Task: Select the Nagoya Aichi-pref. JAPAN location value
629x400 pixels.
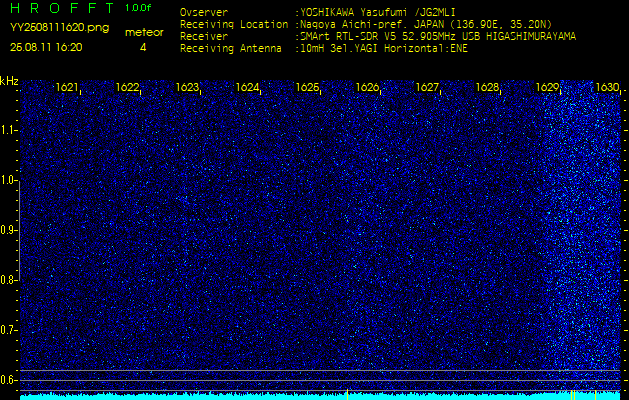Action: point(426,24)
